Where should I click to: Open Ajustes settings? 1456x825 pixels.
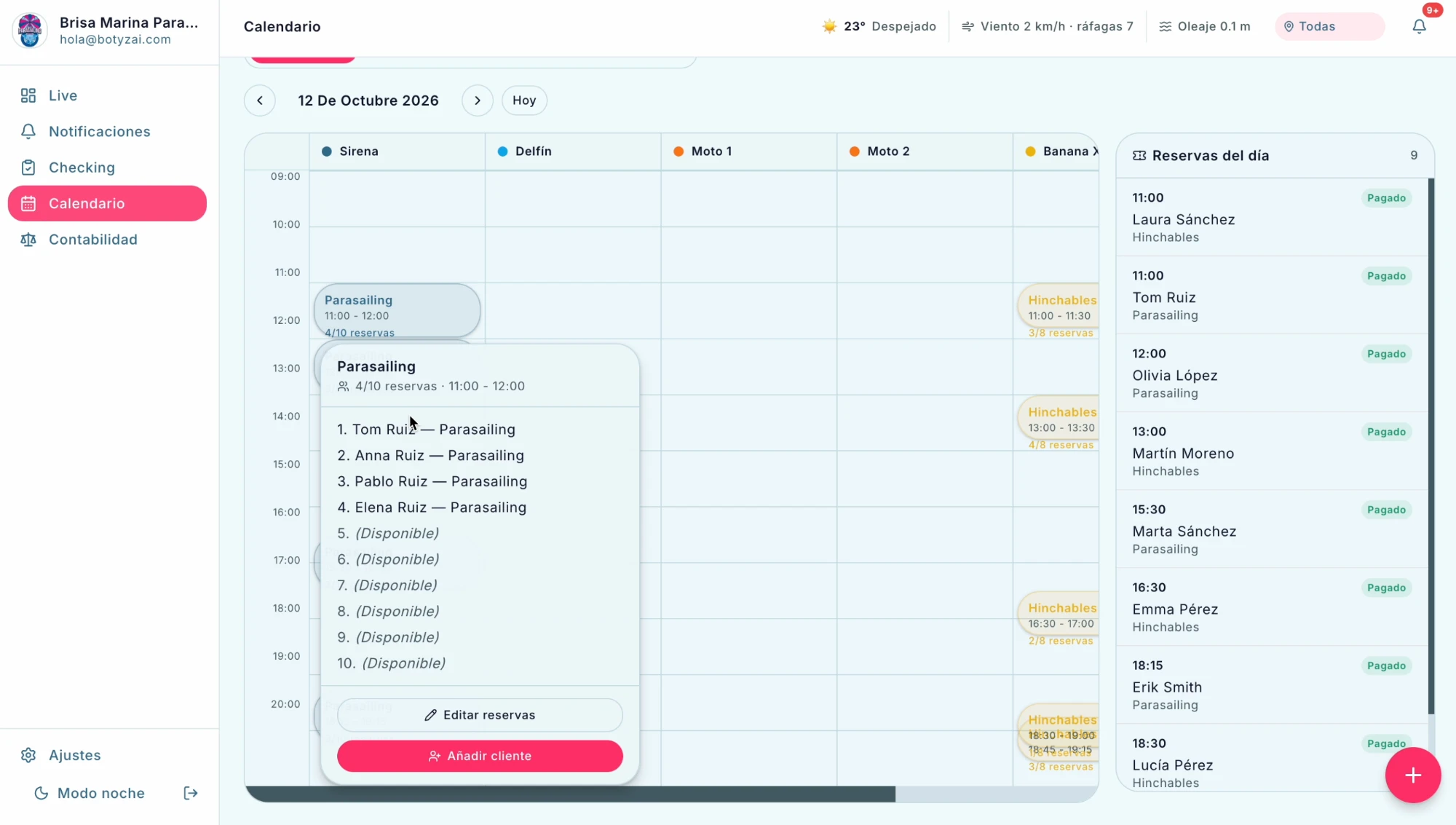coord(107,755)
